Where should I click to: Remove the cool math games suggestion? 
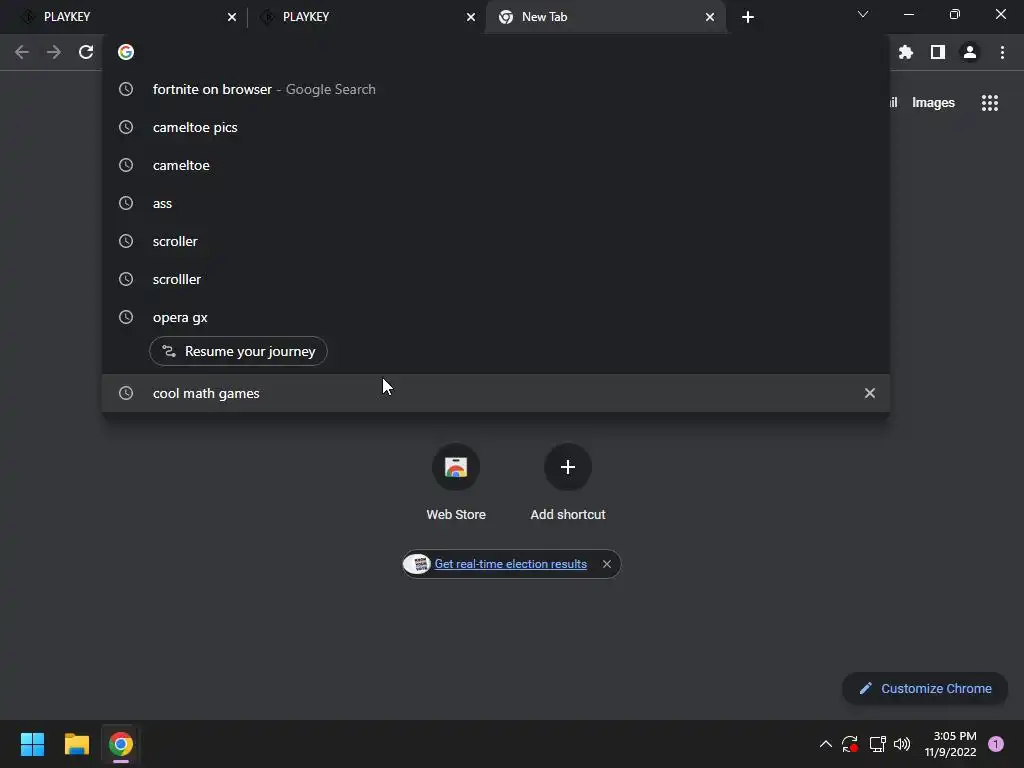click(x=870, y=393)
